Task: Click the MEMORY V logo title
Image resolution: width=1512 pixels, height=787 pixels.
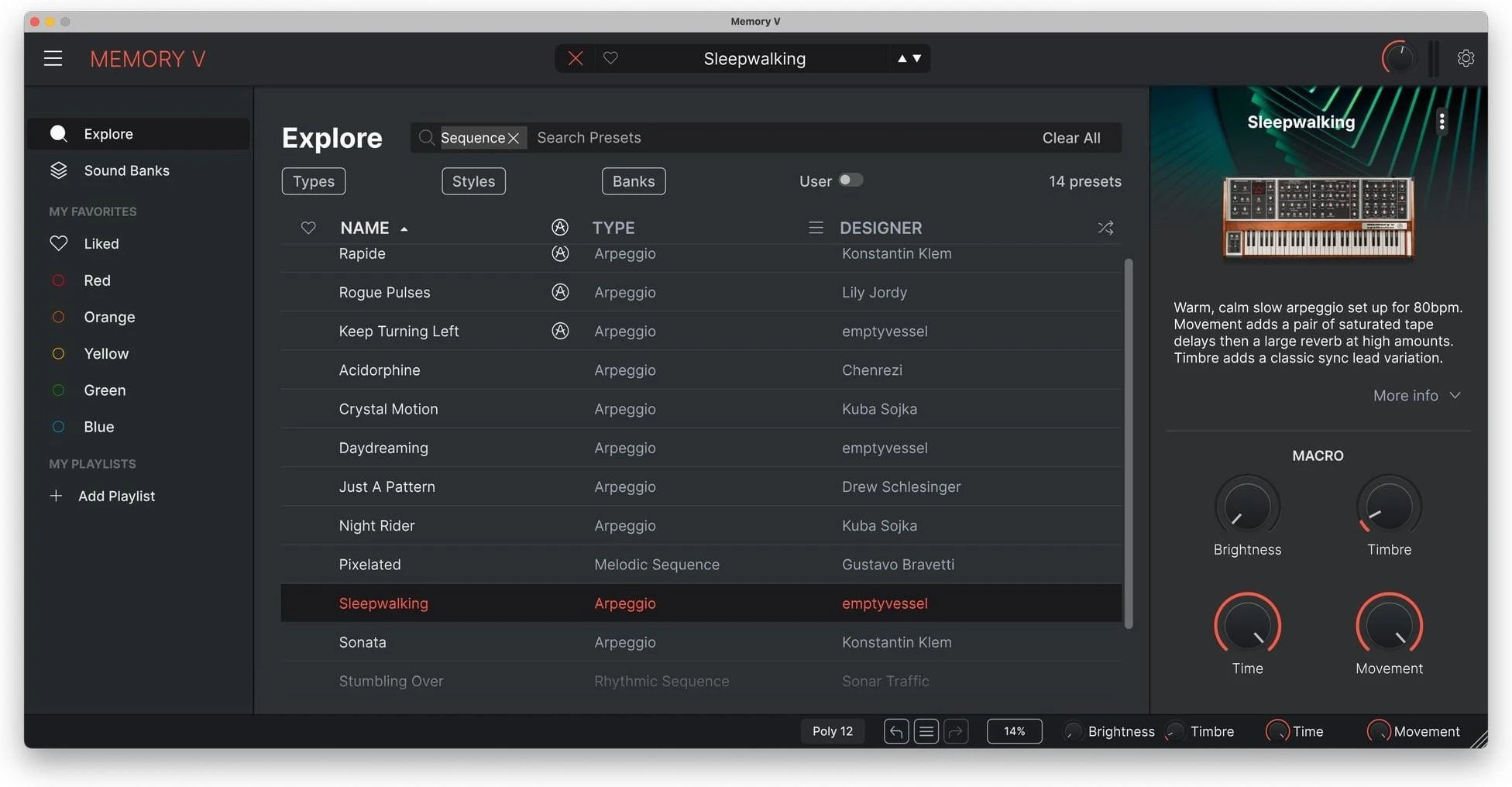Action: 148,59
